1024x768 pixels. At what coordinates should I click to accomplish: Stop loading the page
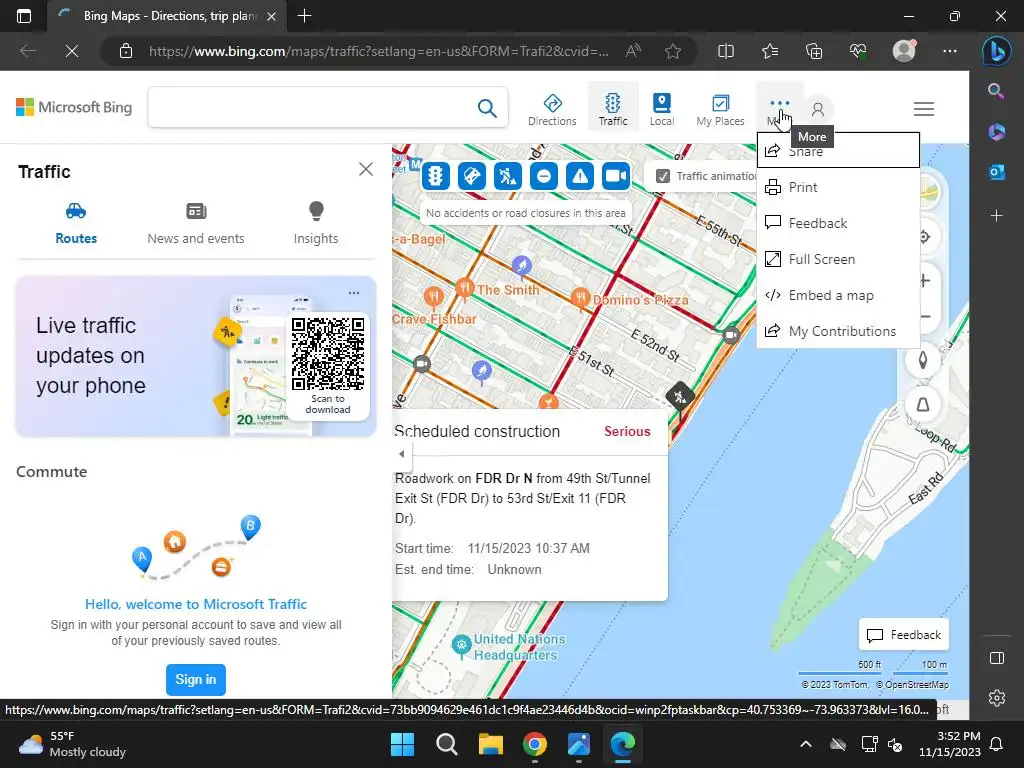coord(72,51)
